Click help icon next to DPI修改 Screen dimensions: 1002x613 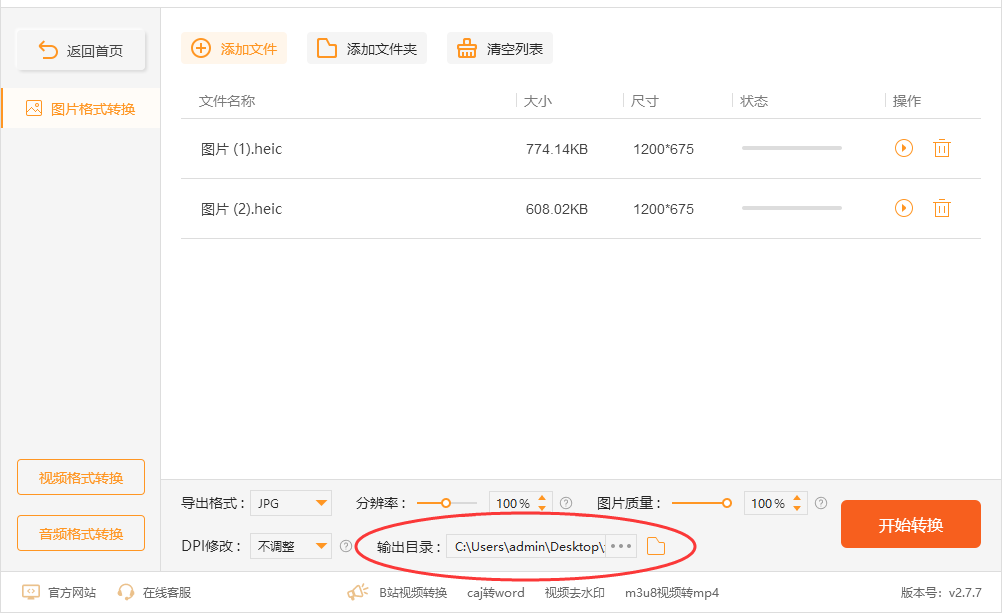pyautogui.click(x=346, y=546)
